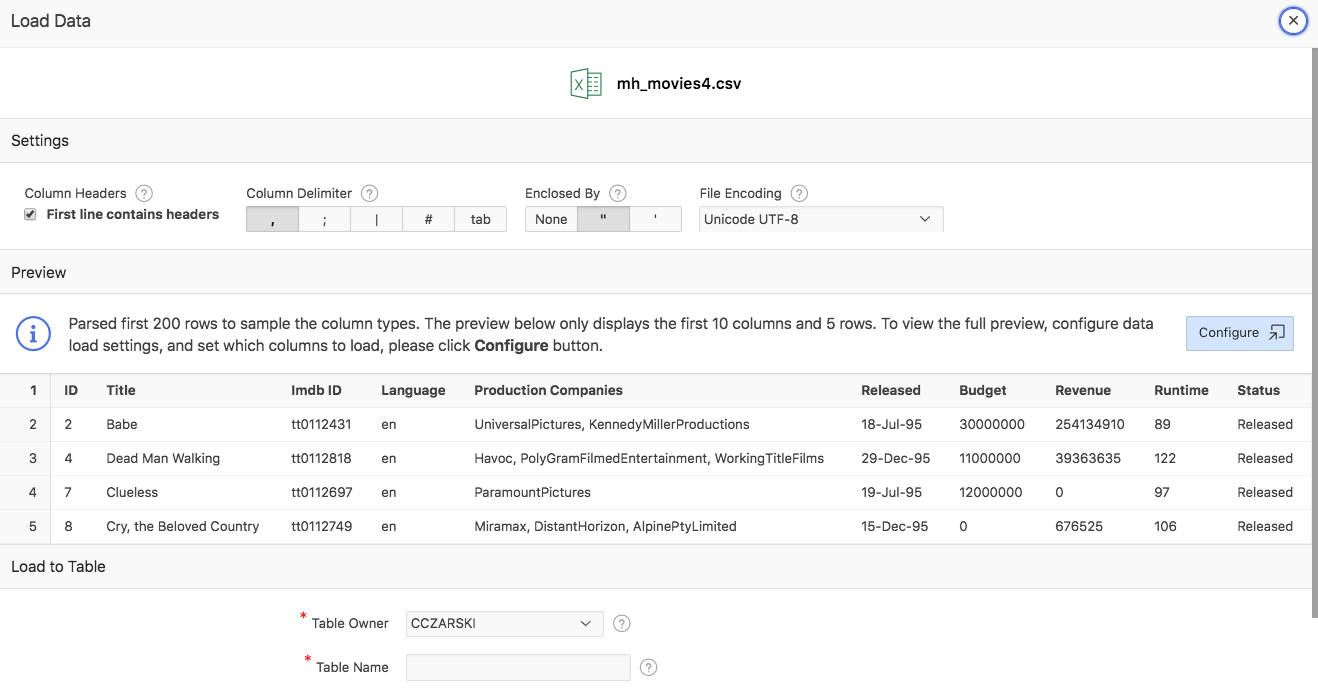Click the help icon next to Column Headers

pyautogui.click(x=144, y=193)
